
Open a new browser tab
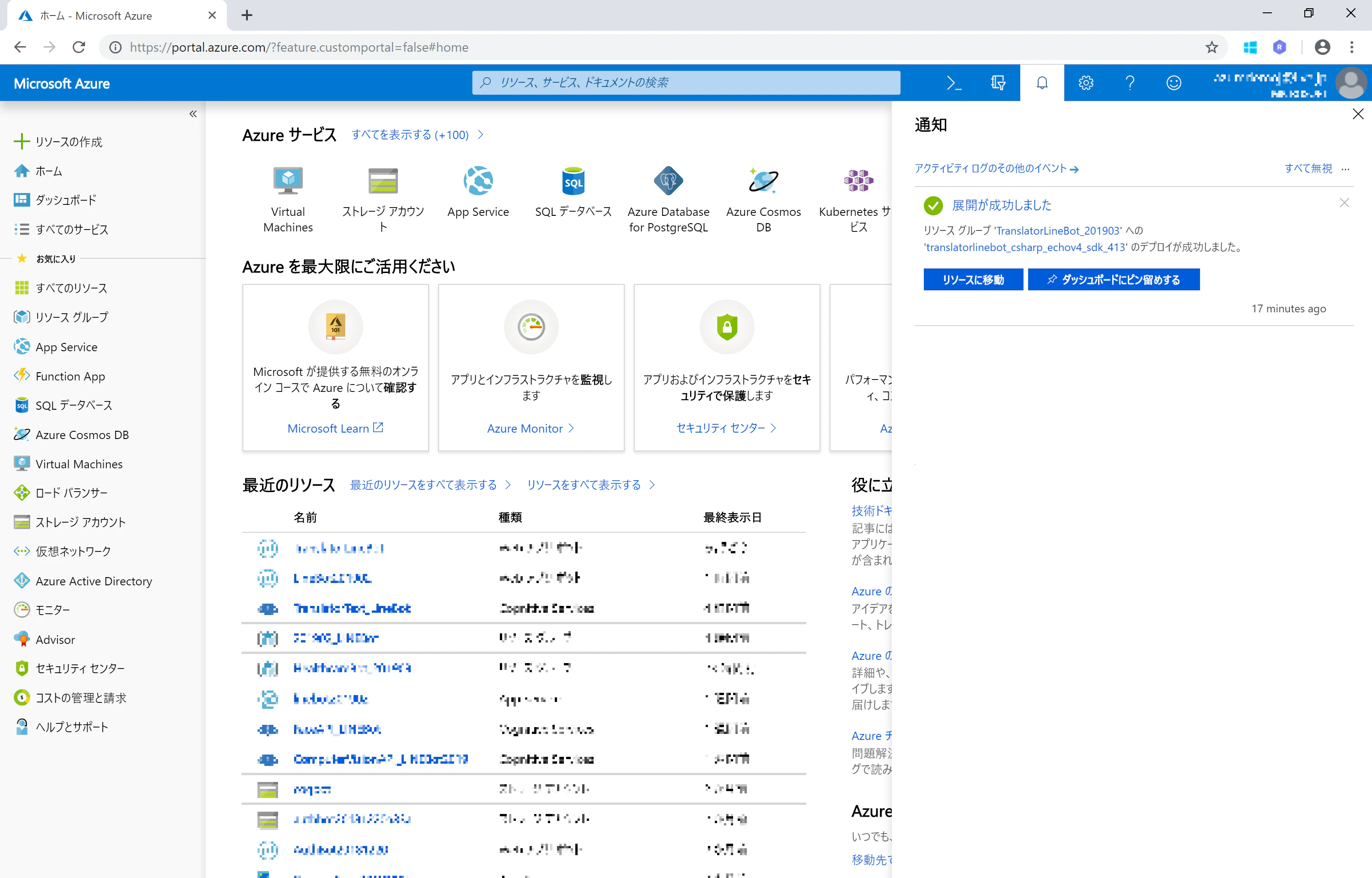pyautogui.click(x=246, y=16)
